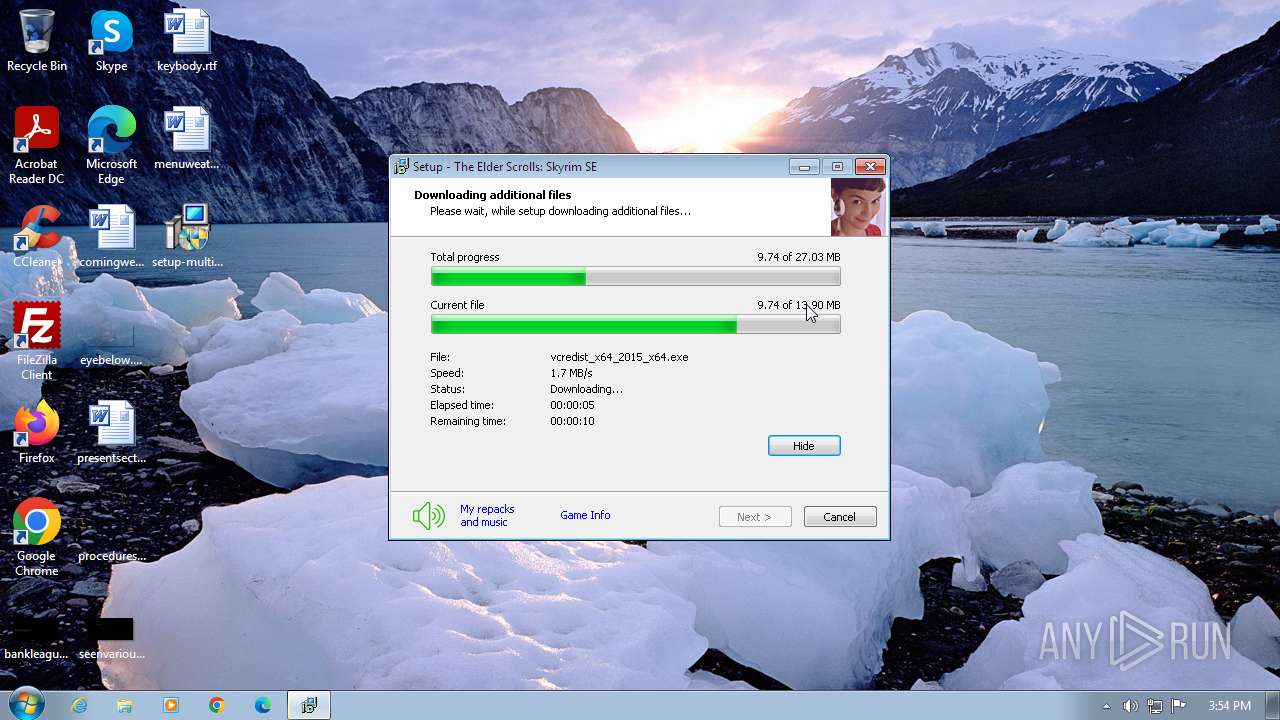Select the Downloading... status text
This screenshot has width=1280, height=720.
click(586, 389)
